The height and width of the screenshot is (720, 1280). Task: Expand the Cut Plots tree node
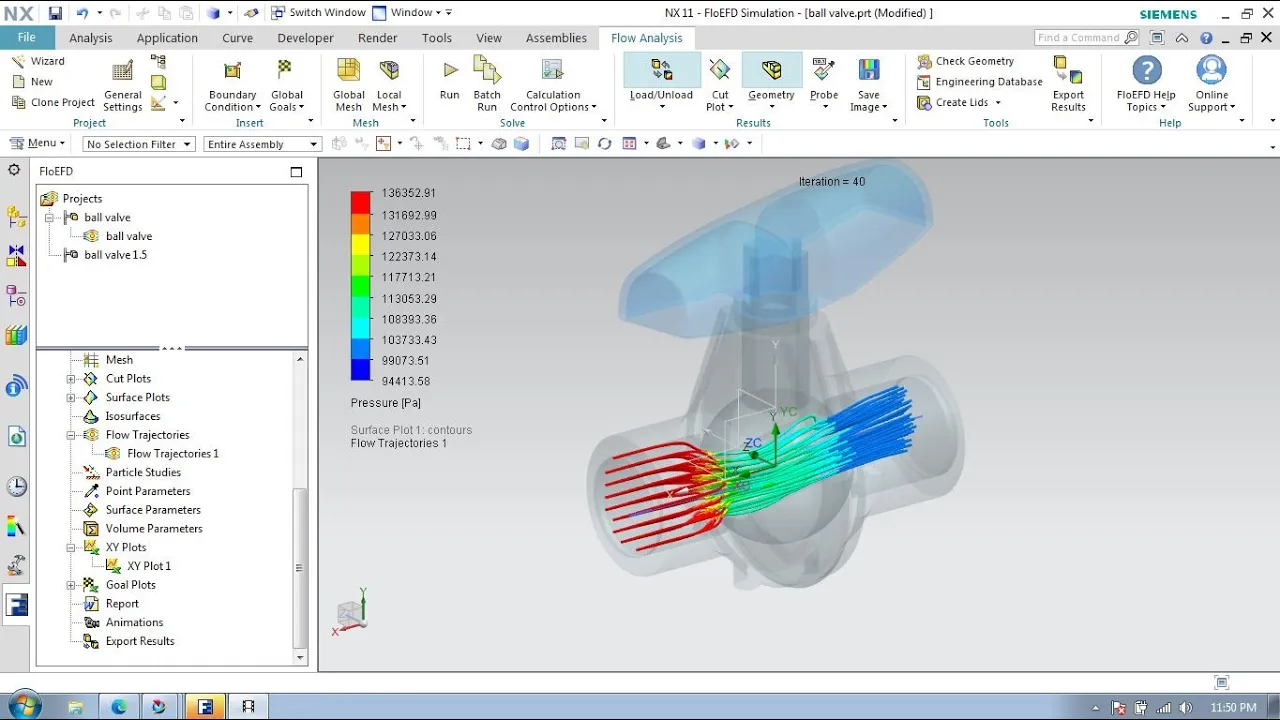tap(71, 379)
